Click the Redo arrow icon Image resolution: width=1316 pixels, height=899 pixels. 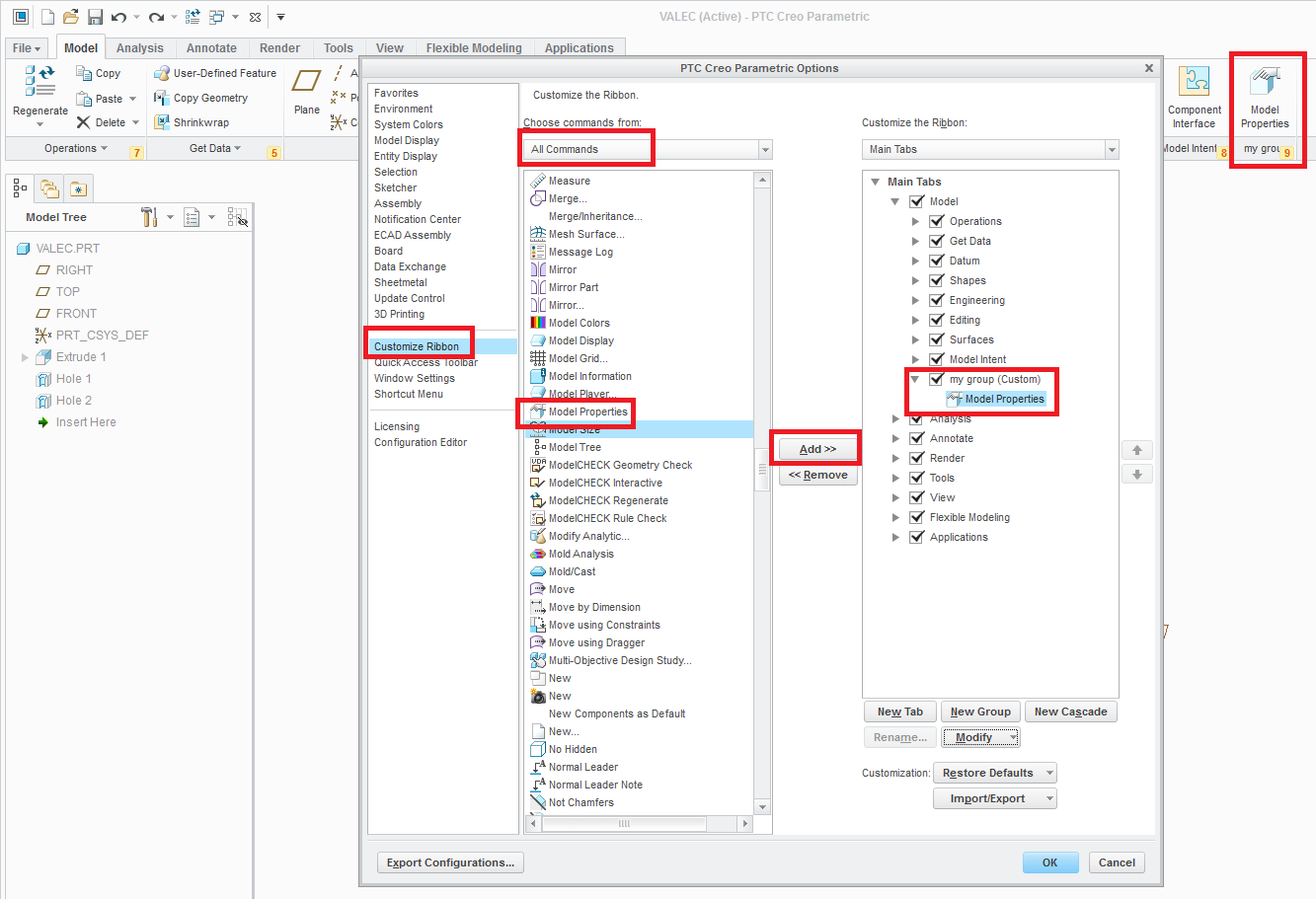[x=156, y=17]
